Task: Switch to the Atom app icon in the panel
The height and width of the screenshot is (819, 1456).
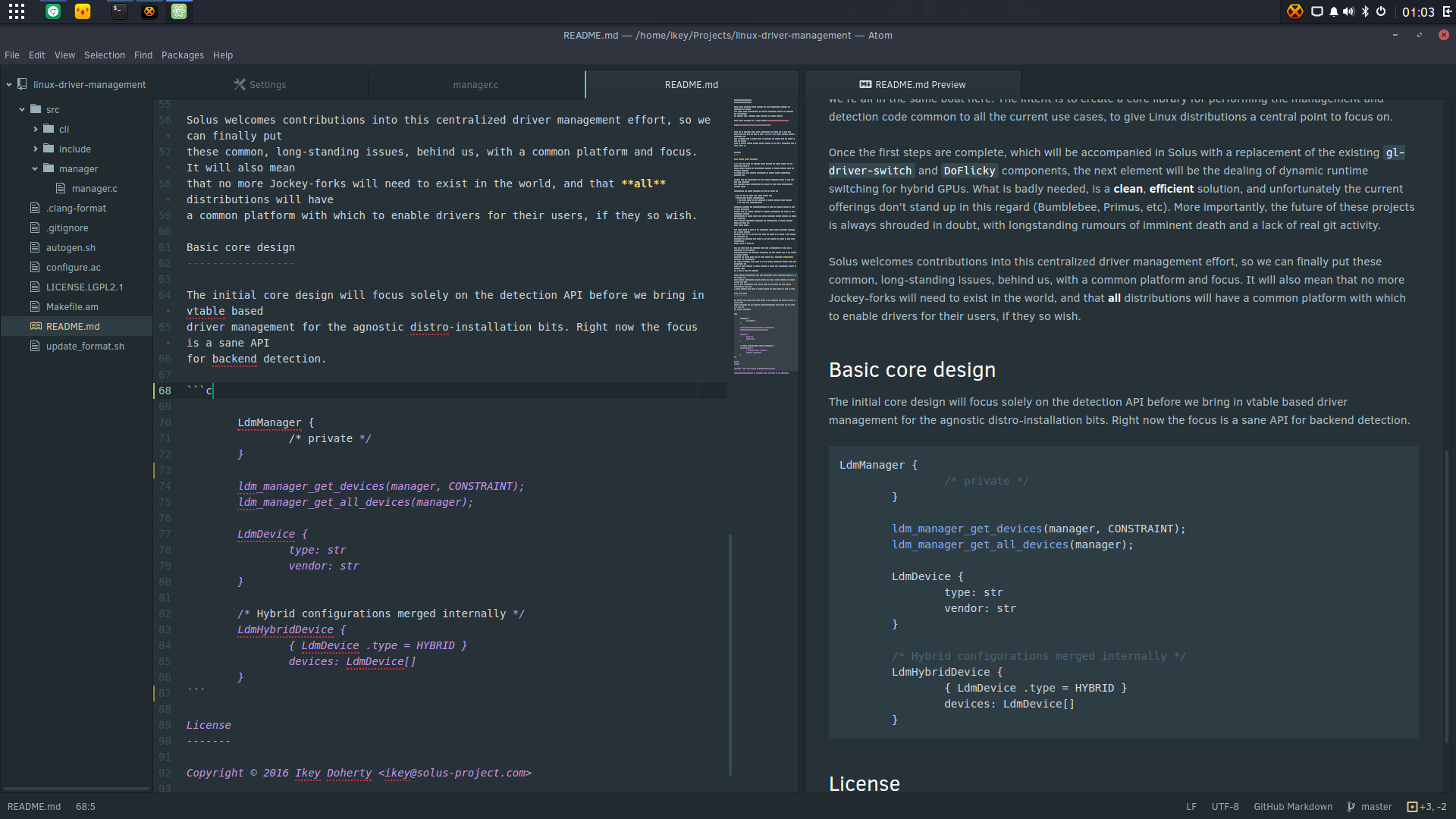Action: 179,11
